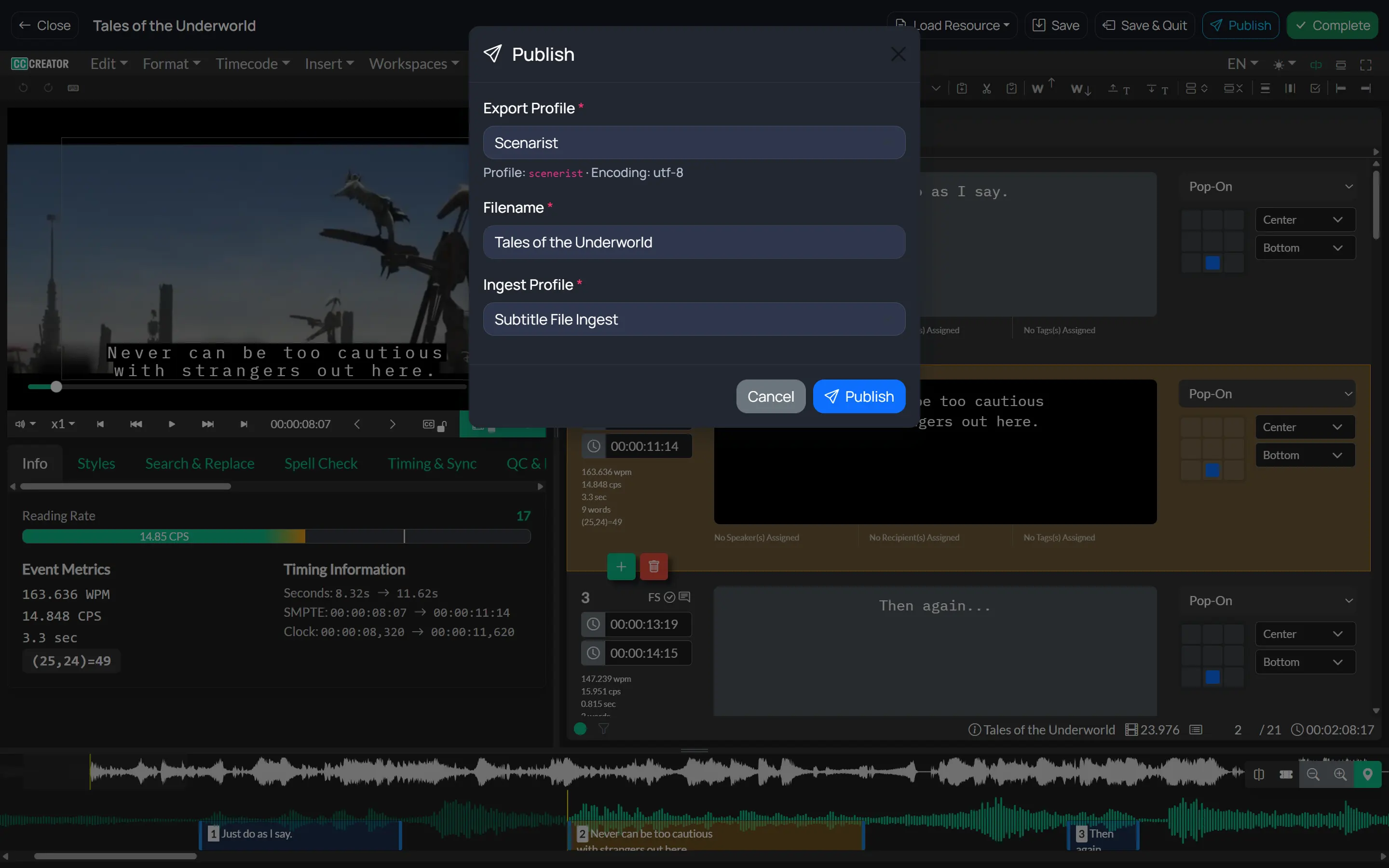Select the blue bottom-center position cell for event 3
The image size is (1389, 868).
coord(1212,677)
